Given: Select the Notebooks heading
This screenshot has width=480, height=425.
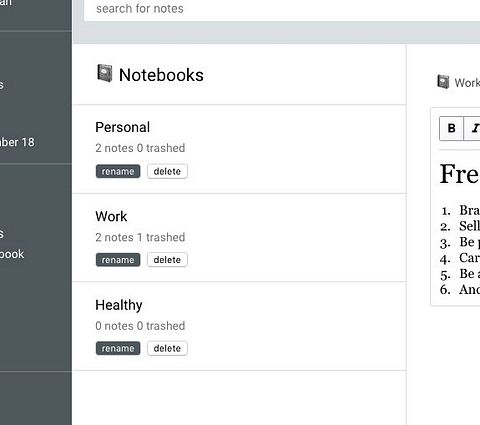Looking at the screenshot, I should click(161, 75).
